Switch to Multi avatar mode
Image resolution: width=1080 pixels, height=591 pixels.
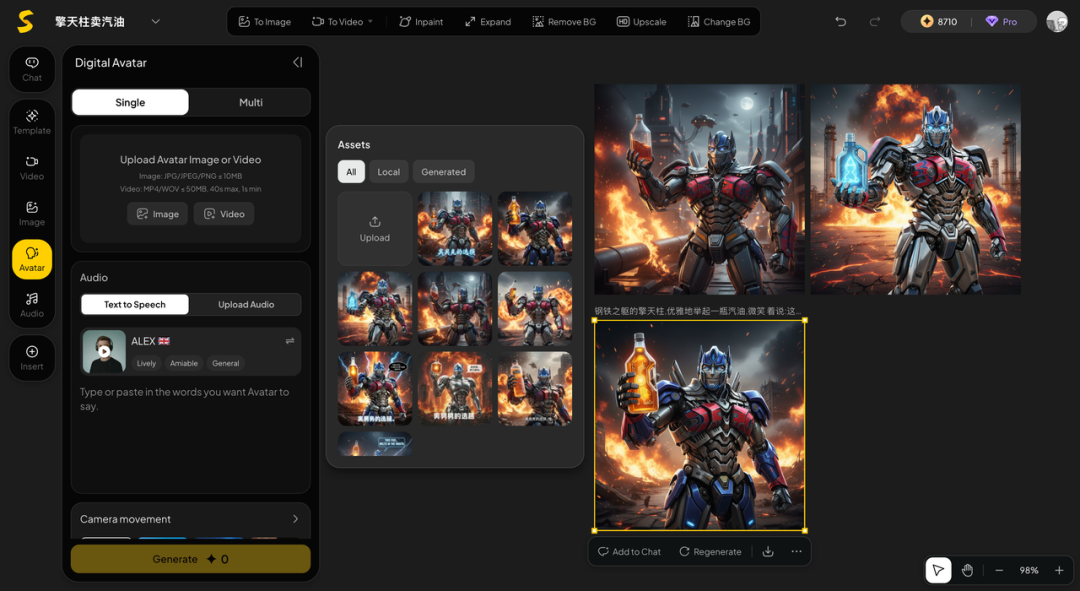tap(250, 102)
